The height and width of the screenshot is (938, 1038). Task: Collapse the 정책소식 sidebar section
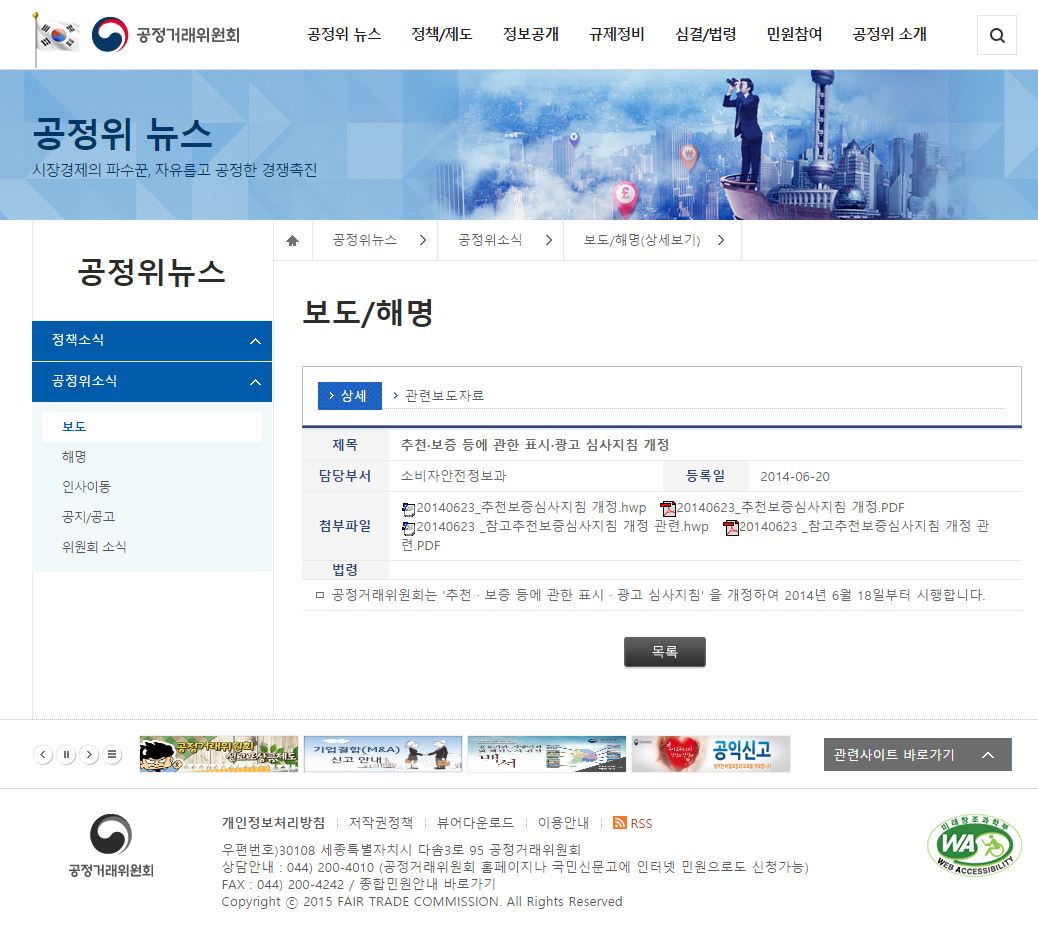[254, 341]
